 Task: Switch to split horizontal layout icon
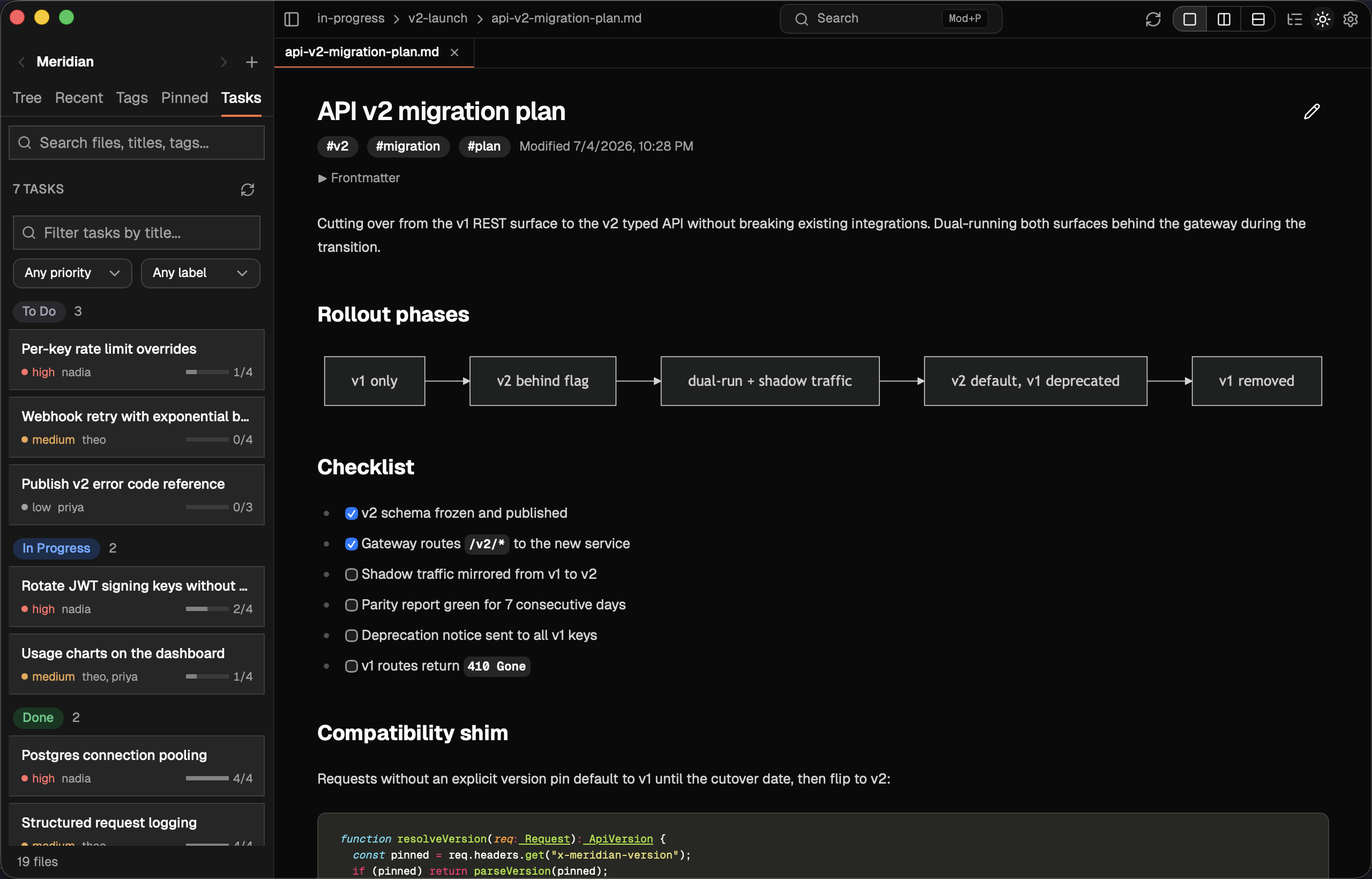1258,19
